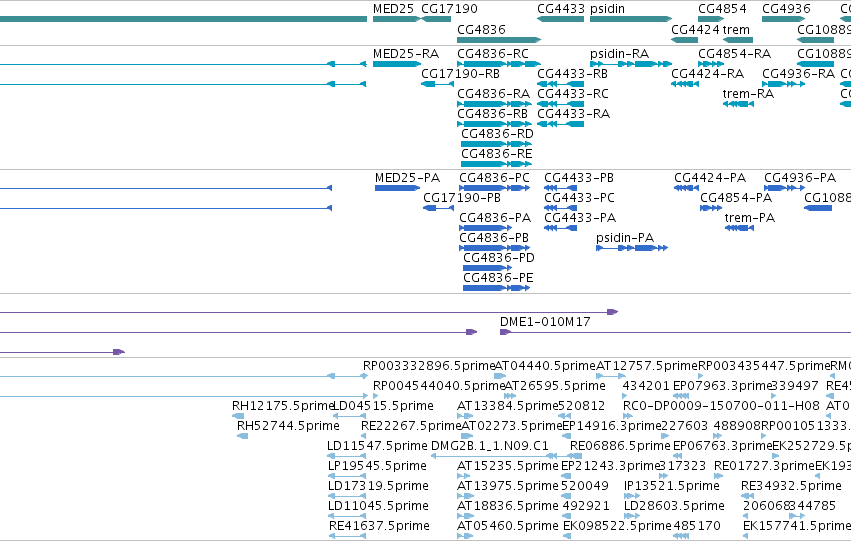
Task: Click the psidin-PA protein glyph
Action: [x=632, y=248]
